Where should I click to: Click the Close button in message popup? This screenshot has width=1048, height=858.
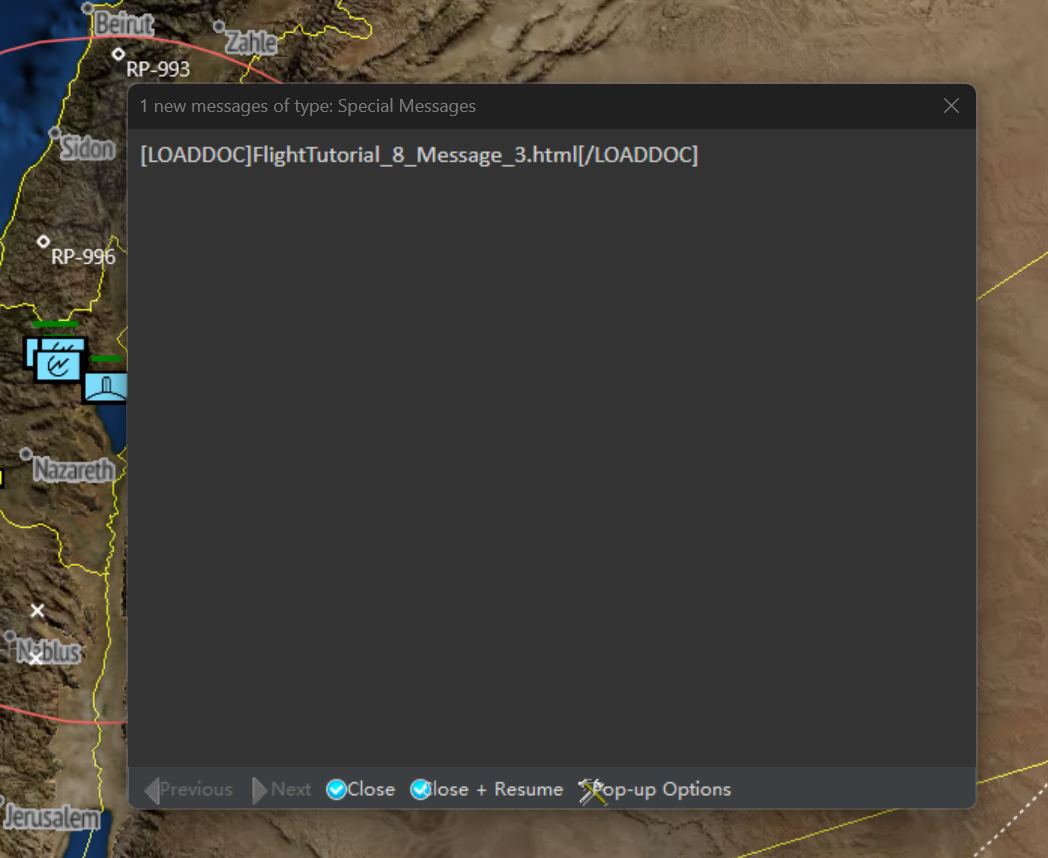(360, 789)
